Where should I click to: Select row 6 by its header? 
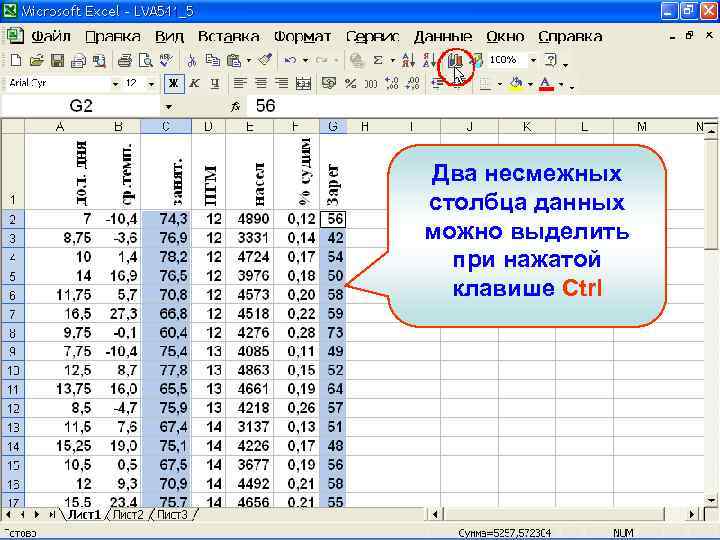pyautogui.click(x=12, y=295)
